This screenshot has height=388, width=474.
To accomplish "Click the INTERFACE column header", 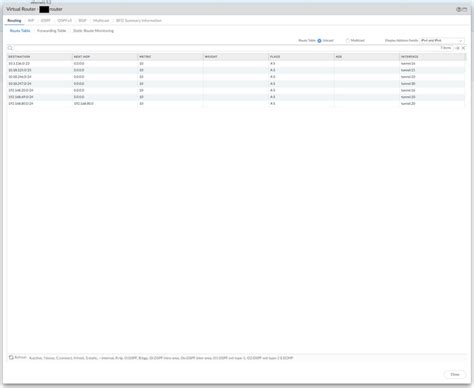I will (x=432, y=57).
